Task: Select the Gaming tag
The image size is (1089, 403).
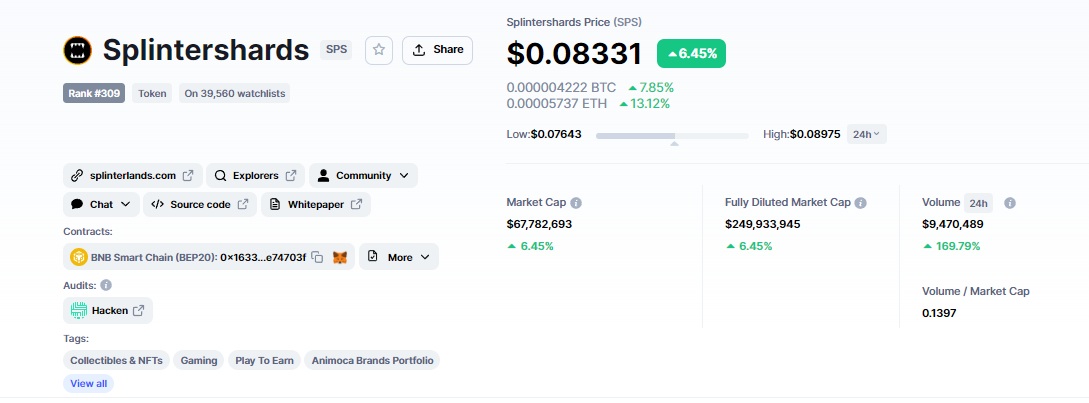Action: pos(199,361)
